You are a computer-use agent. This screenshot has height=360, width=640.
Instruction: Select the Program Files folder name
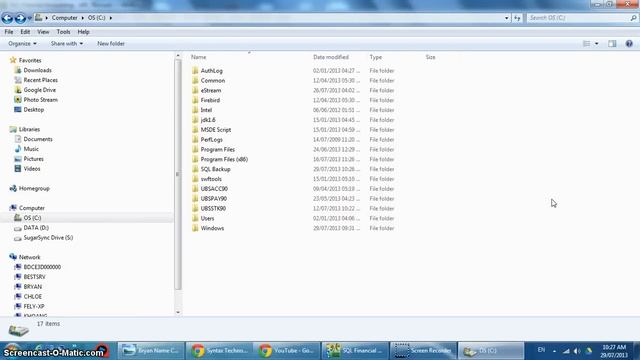218,149
